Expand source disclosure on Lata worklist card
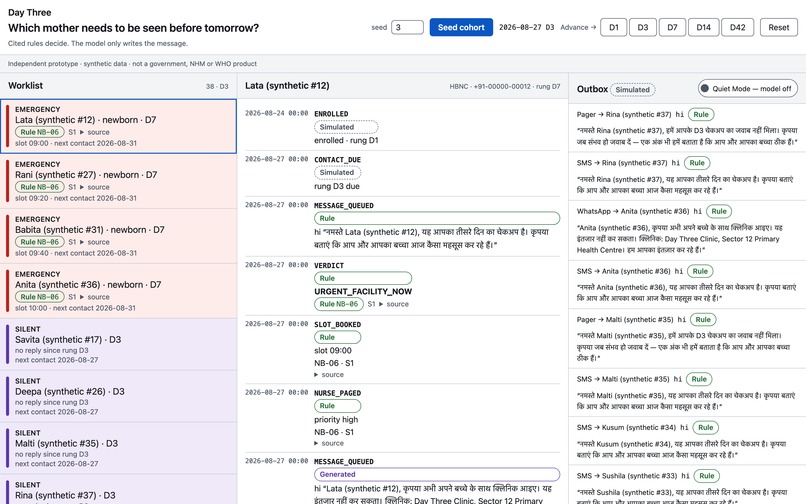This screenshot has height=504, width=806. point(94,132)
